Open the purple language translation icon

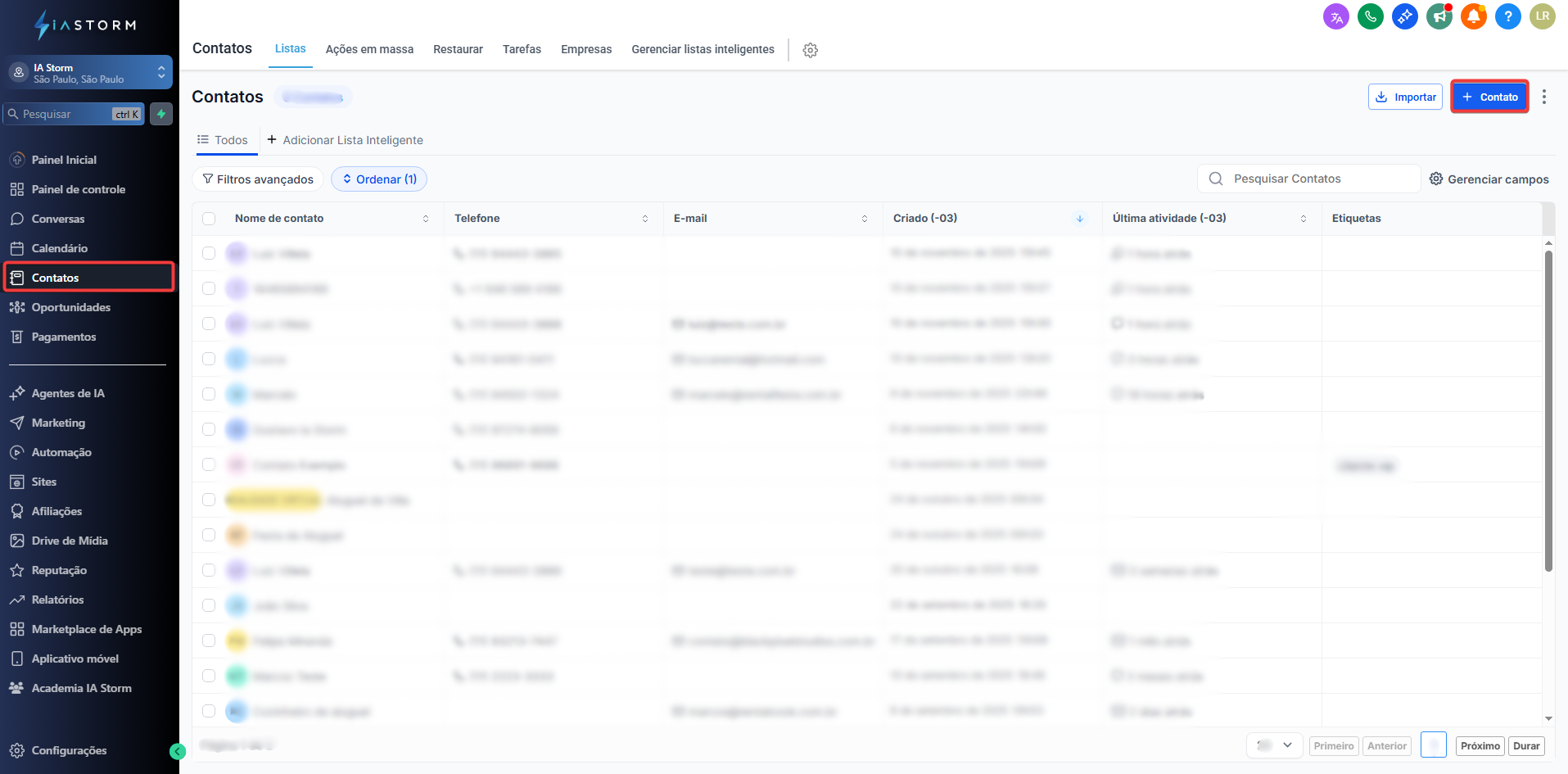point(1335,16)
